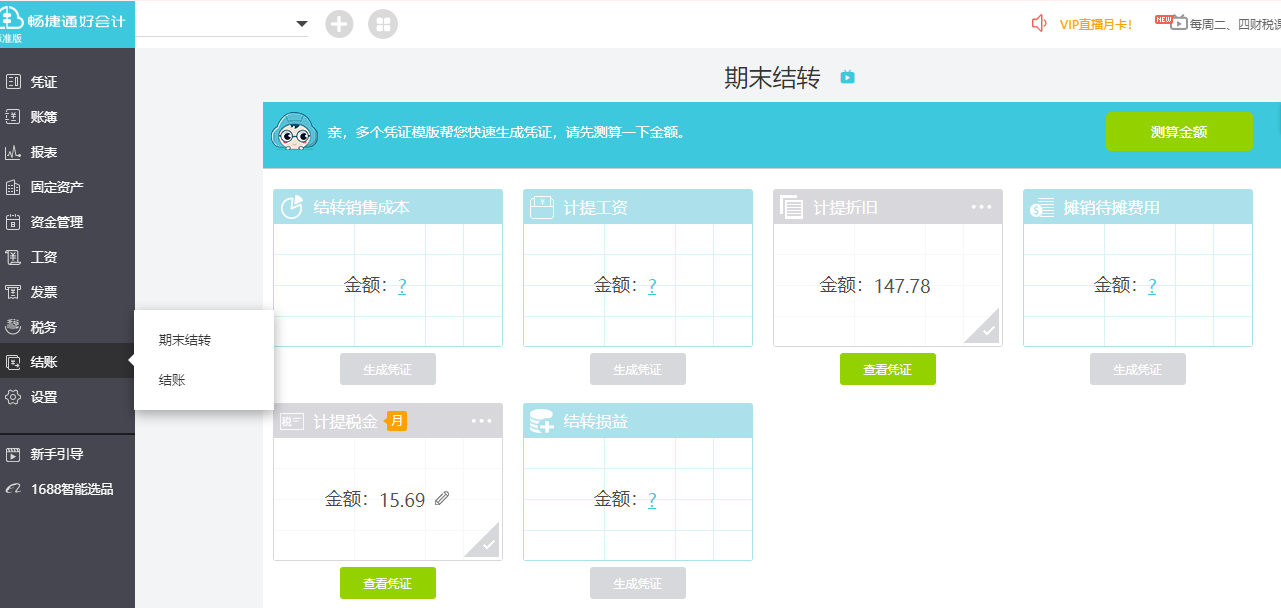Click the VIP直播月卡 speaker icon
Viewport: 1281px width, 608px height.
coord(1039,23)
